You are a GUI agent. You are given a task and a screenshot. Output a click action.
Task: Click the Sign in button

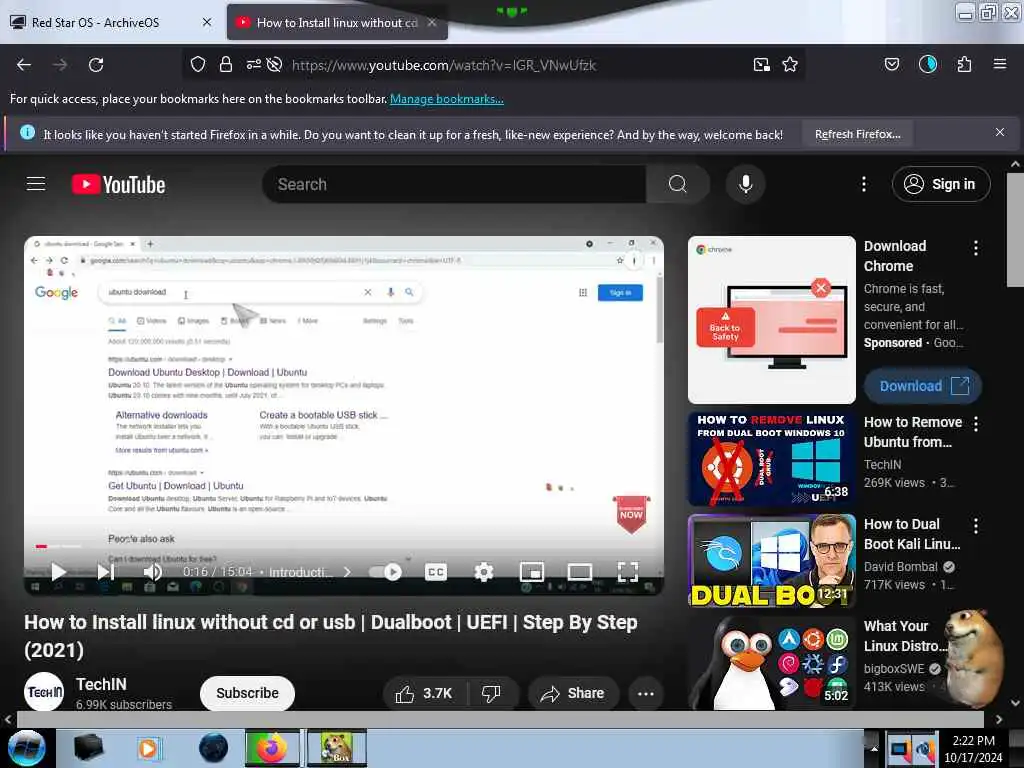(x=941, y=184)
